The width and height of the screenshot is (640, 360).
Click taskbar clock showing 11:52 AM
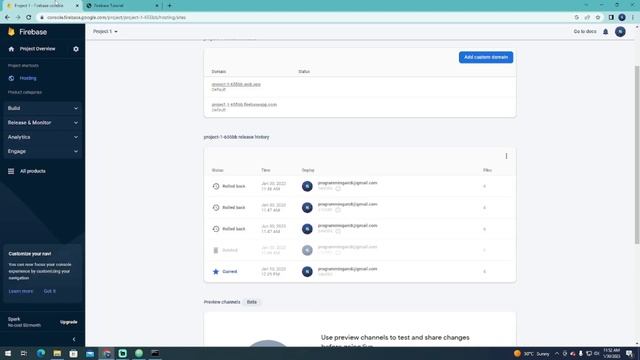click(x=611, y=353)
